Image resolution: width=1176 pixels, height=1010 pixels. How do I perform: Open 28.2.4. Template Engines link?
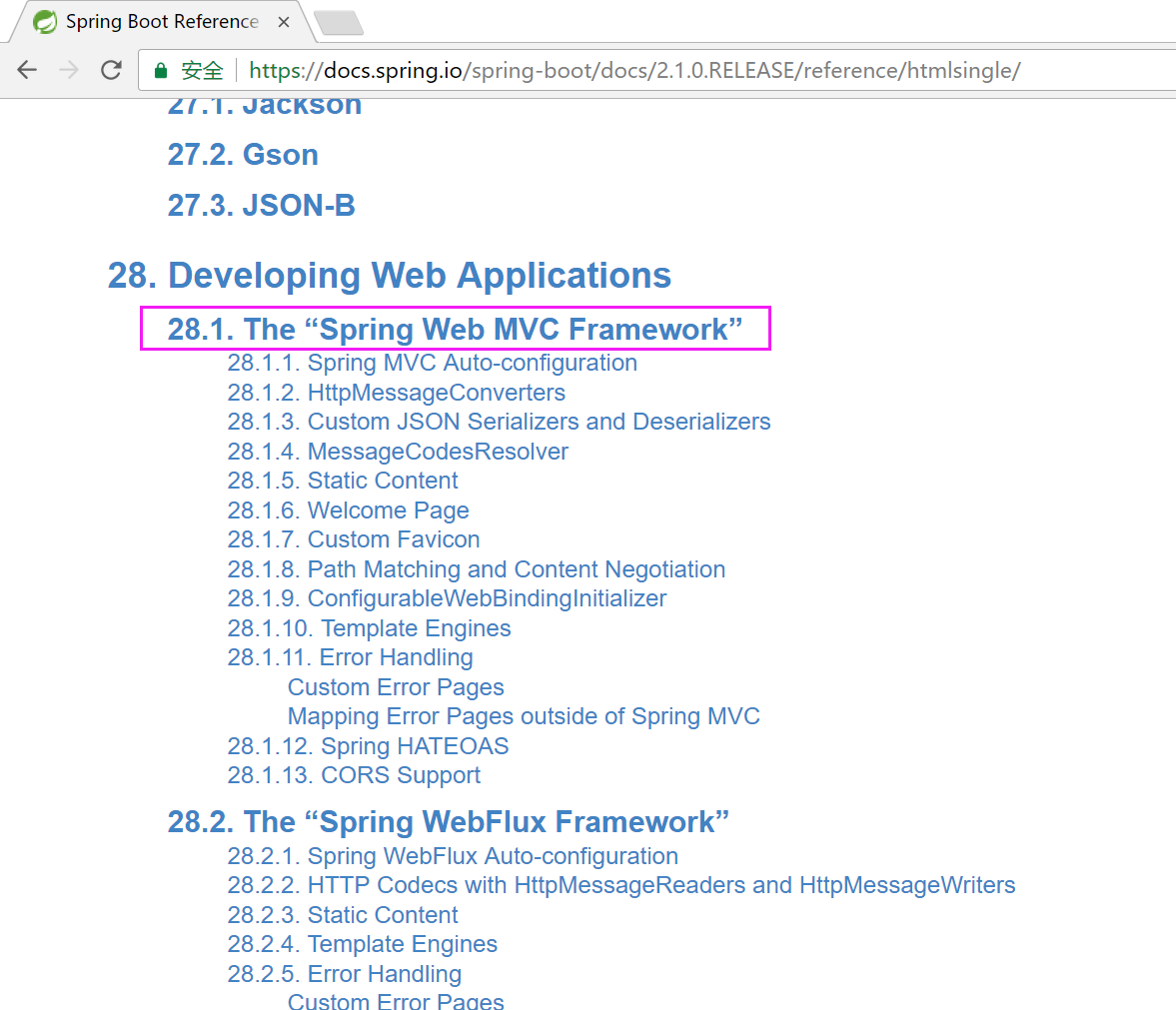click(363, 944)
